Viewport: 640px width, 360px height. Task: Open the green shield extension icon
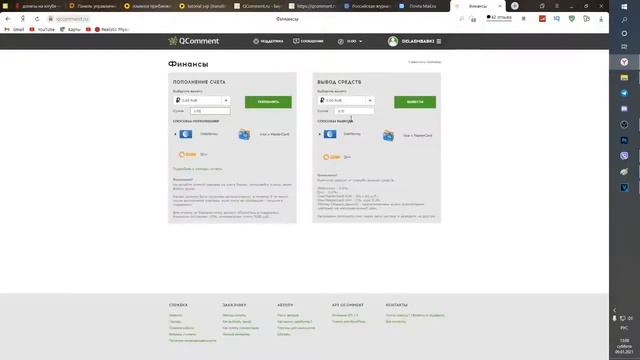tap(572, 19)
